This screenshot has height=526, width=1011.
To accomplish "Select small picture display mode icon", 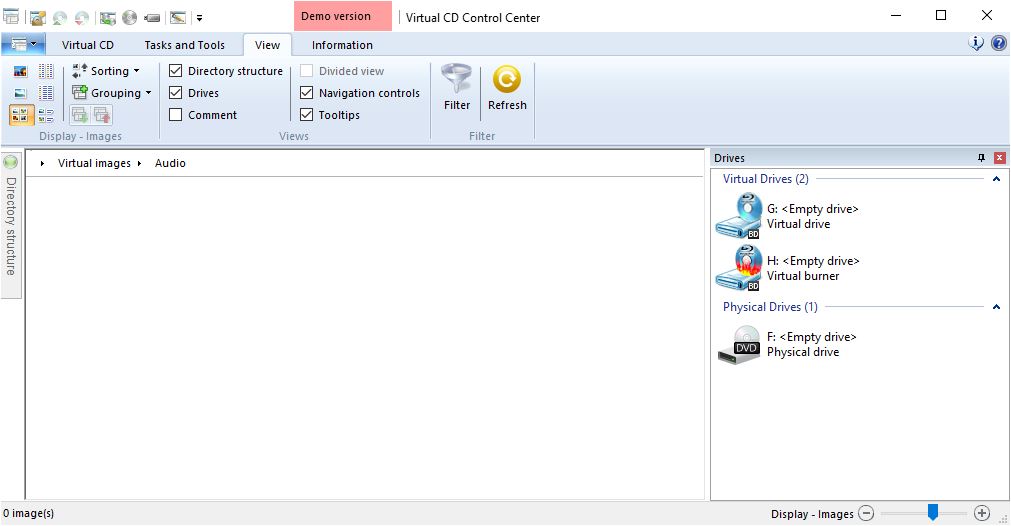I will coord(21,93).
